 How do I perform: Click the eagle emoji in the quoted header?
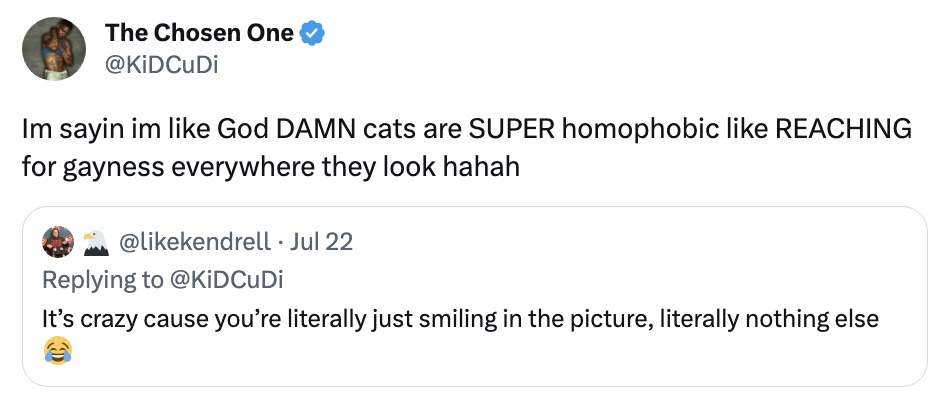[94, 241]
